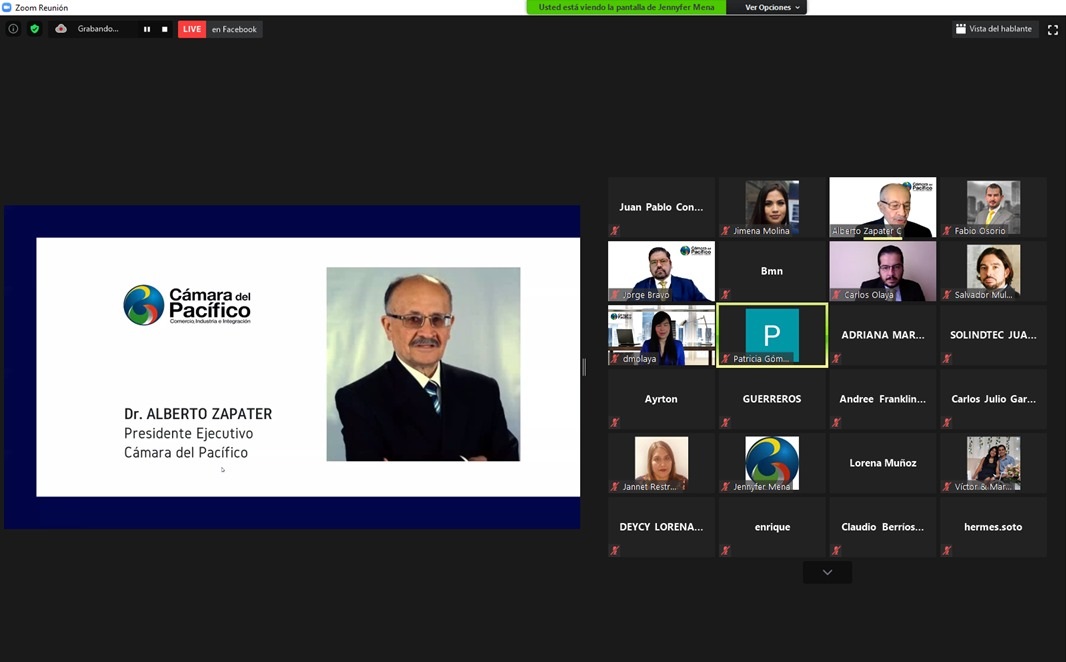Open the 'en Facebook' live stream label
1066x662 pixels.
(x=234, y=29)
